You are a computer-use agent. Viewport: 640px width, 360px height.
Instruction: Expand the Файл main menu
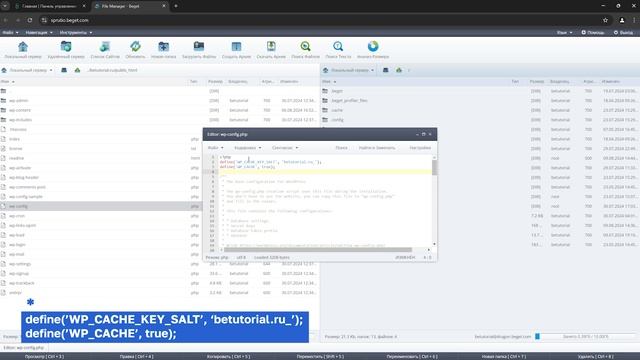pos(11,32)
